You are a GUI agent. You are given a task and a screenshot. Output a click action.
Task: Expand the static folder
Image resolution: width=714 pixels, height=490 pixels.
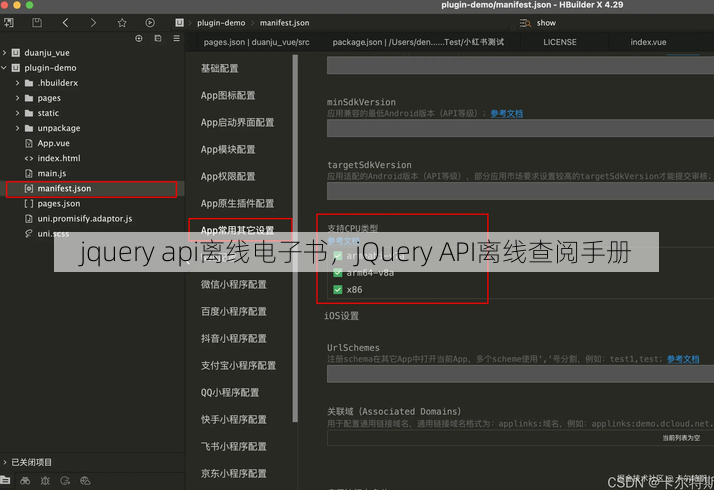[x=17, y=113]
